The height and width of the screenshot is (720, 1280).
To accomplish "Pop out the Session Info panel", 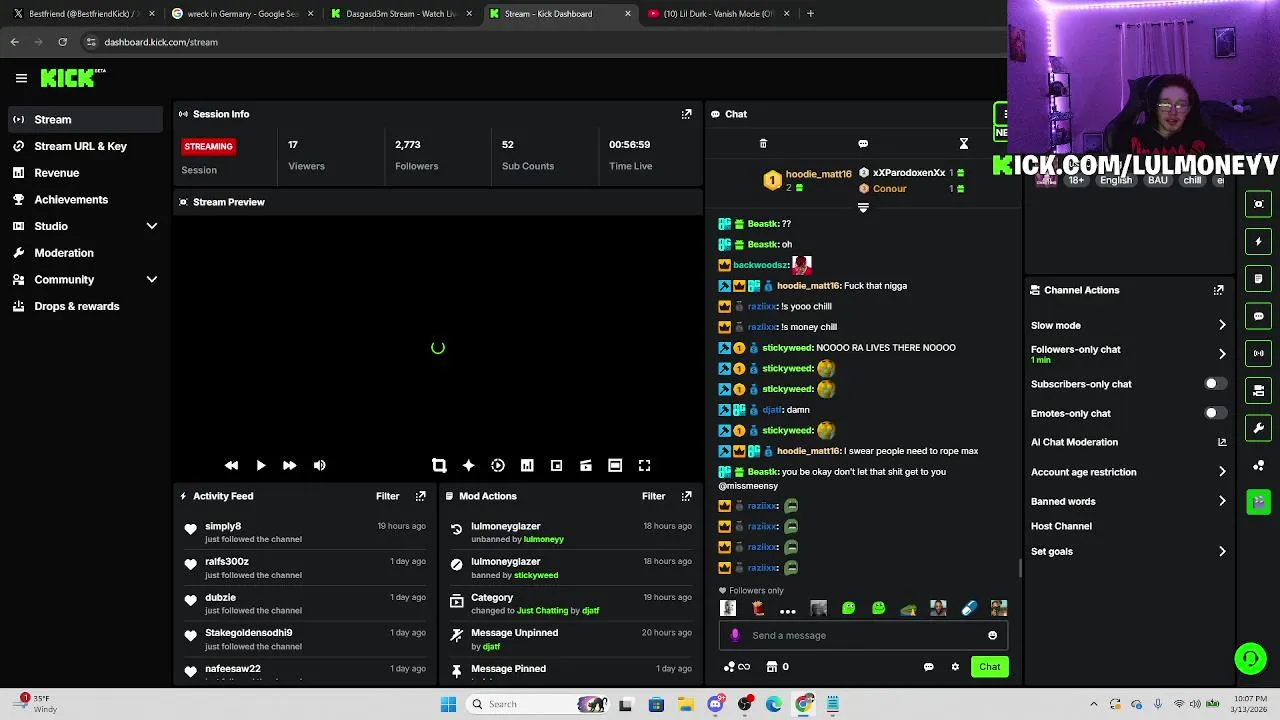I will [686, 114].
